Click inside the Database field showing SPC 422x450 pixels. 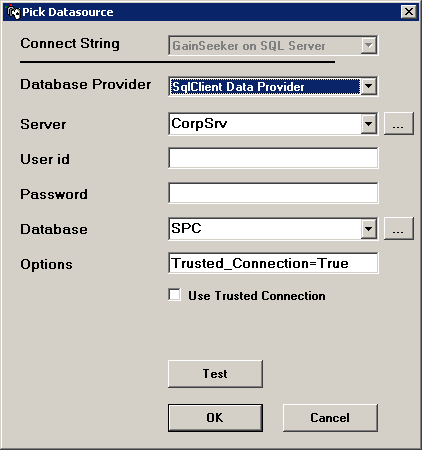tap(265, 229)
